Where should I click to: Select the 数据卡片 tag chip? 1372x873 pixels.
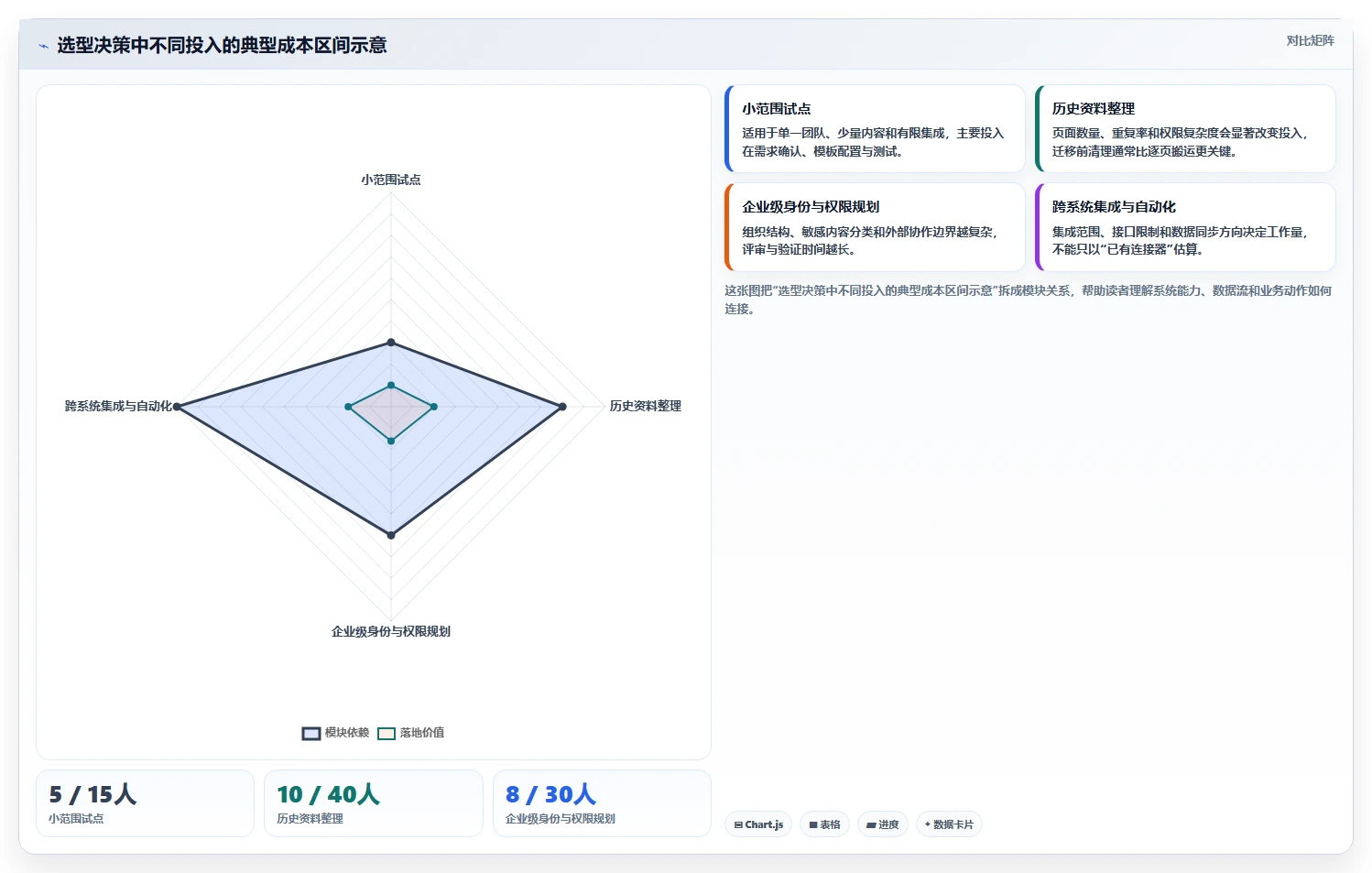click(949, 824)
